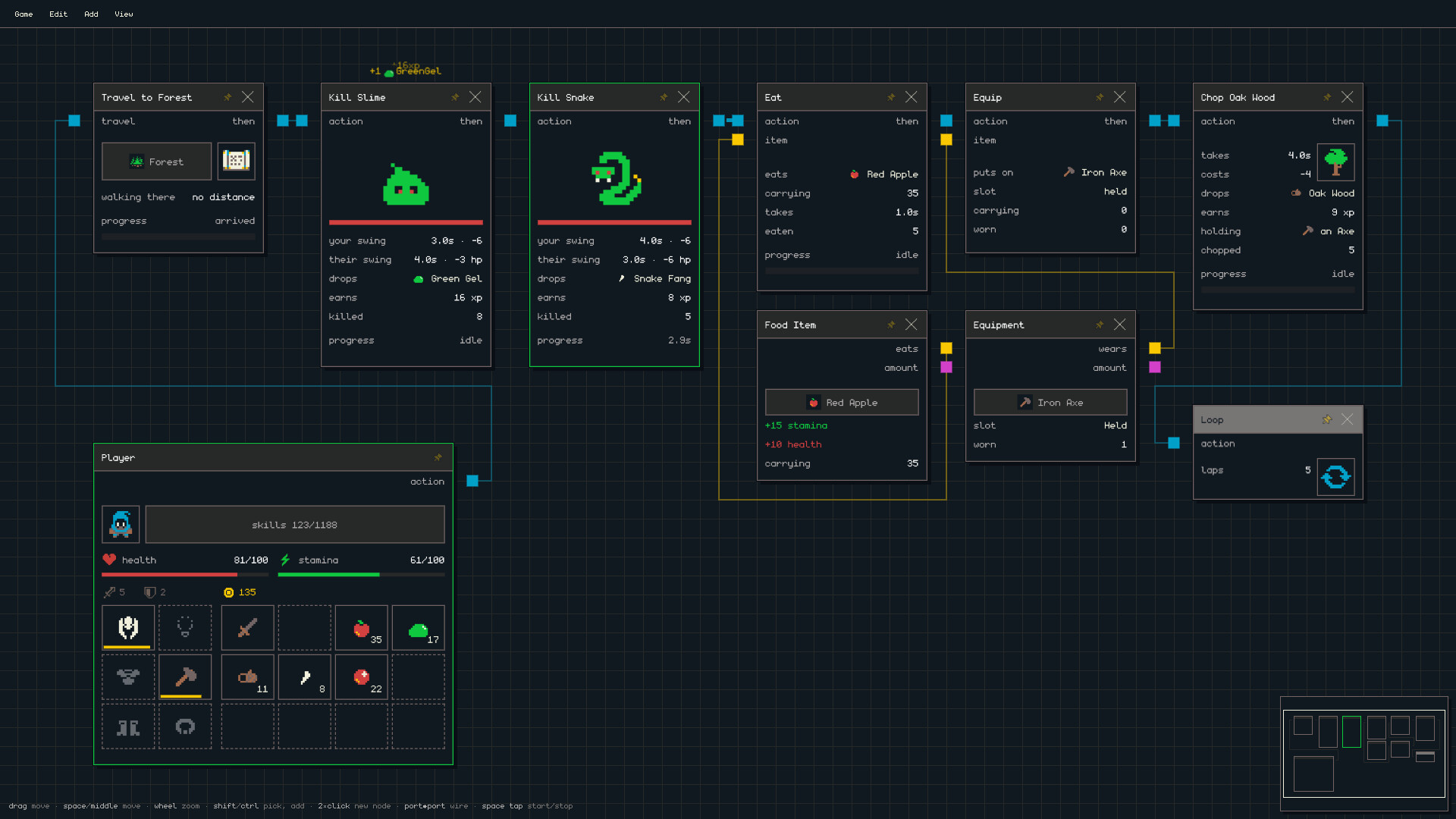Screen dimensions: 1456x819
Task: Click the sword weapon slot
Action: point(247,628)
